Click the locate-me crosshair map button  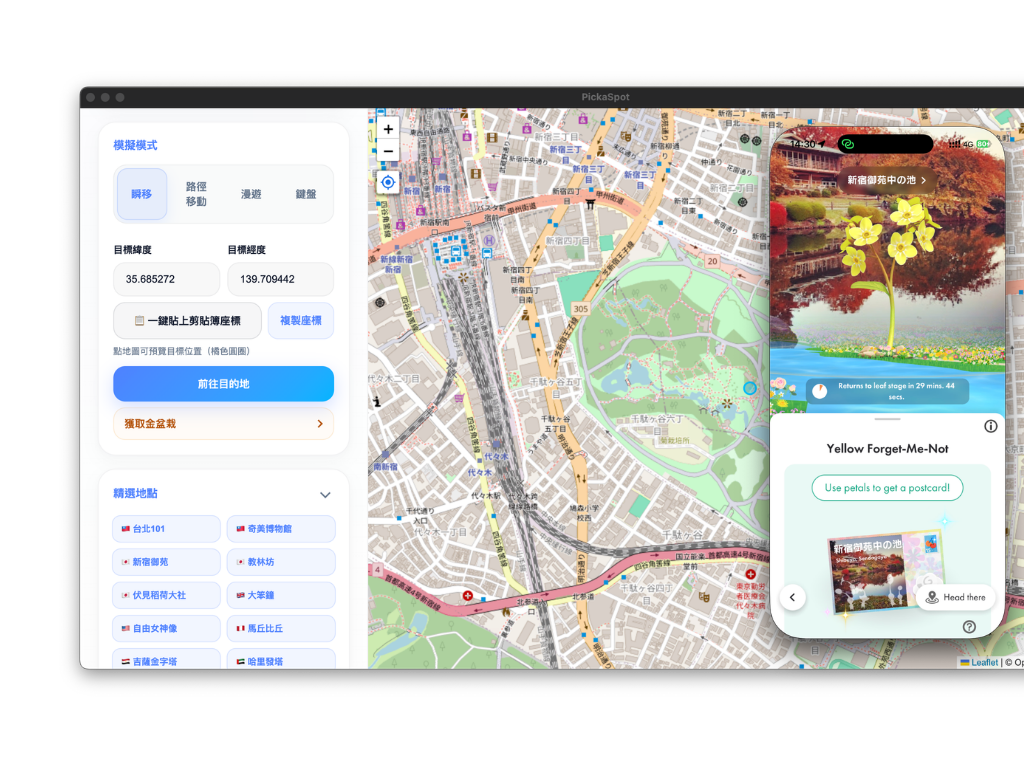tap(388, 182)
